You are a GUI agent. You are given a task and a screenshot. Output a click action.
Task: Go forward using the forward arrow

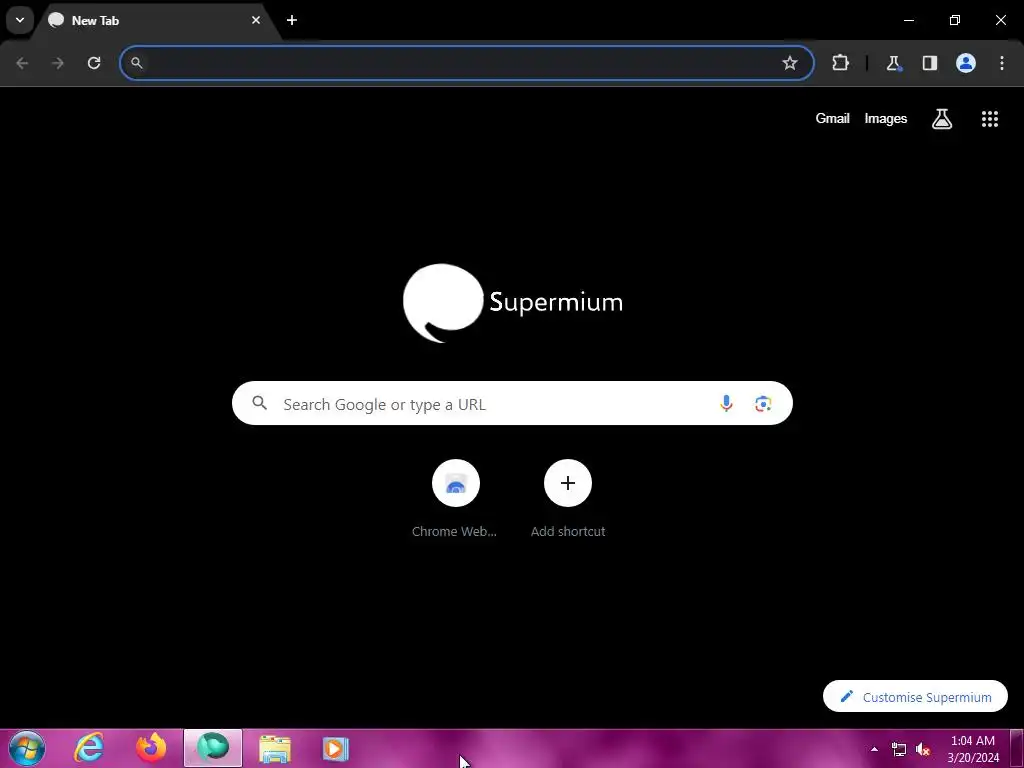[x=58, y=63]
